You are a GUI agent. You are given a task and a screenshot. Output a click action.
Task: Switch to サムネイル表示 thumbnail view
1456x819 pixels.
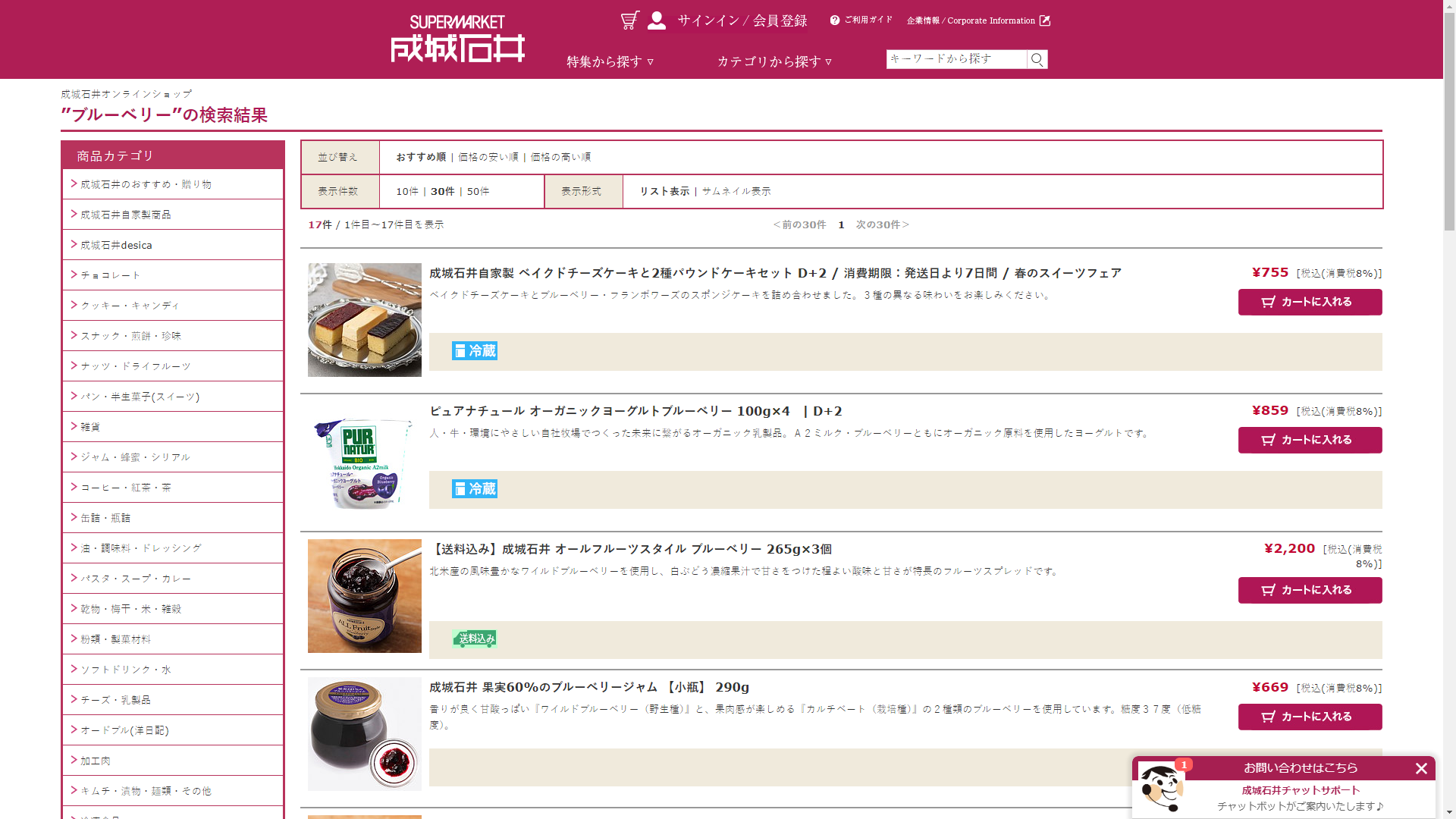736,192
